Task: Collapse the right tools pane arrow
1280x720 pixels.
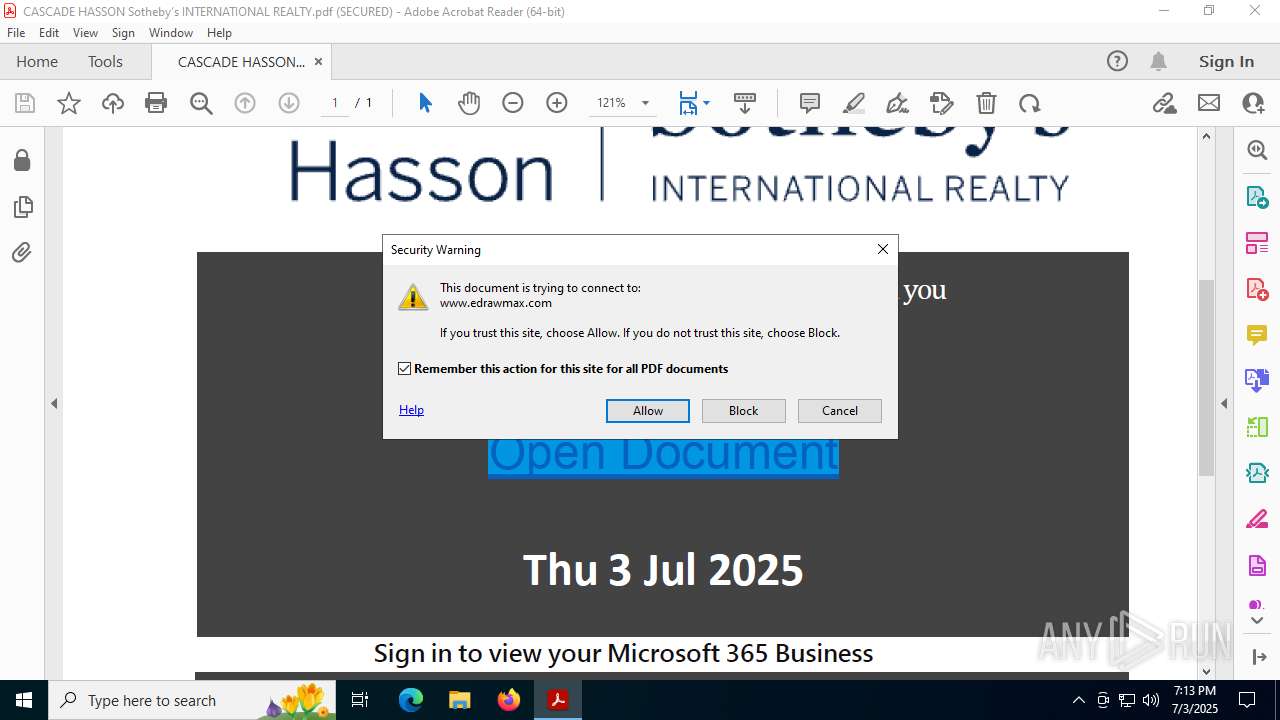Action: click(x=1224, y=404)
